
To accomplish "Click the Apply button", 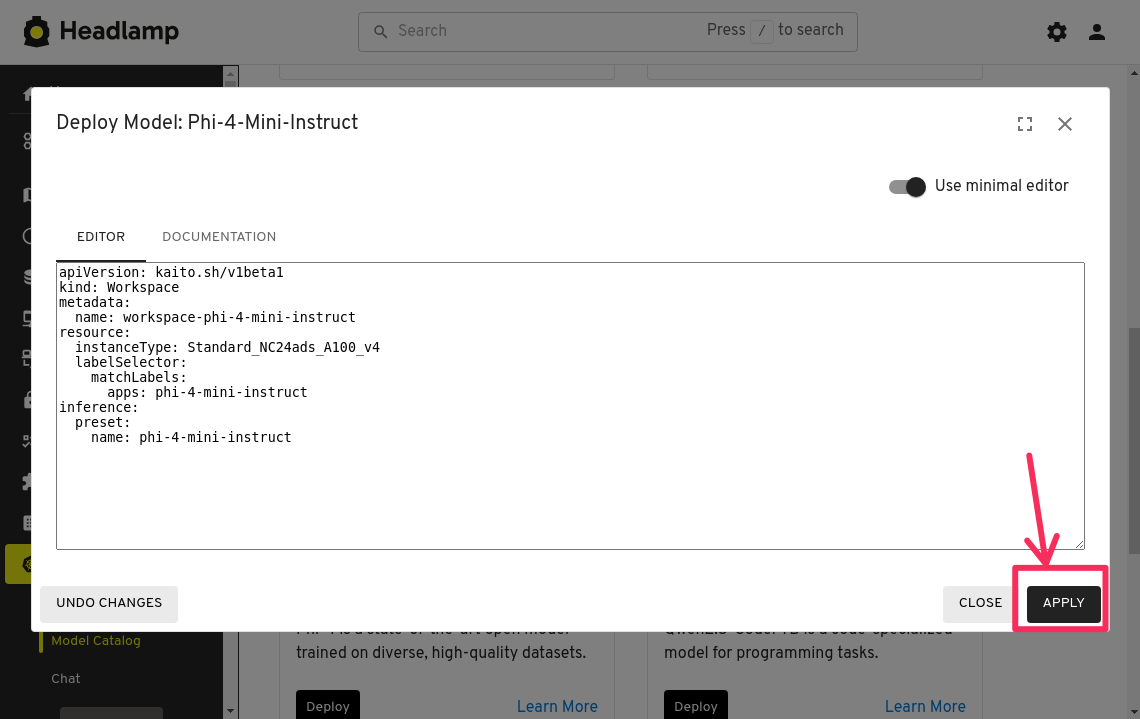I will pos(1063,603).
